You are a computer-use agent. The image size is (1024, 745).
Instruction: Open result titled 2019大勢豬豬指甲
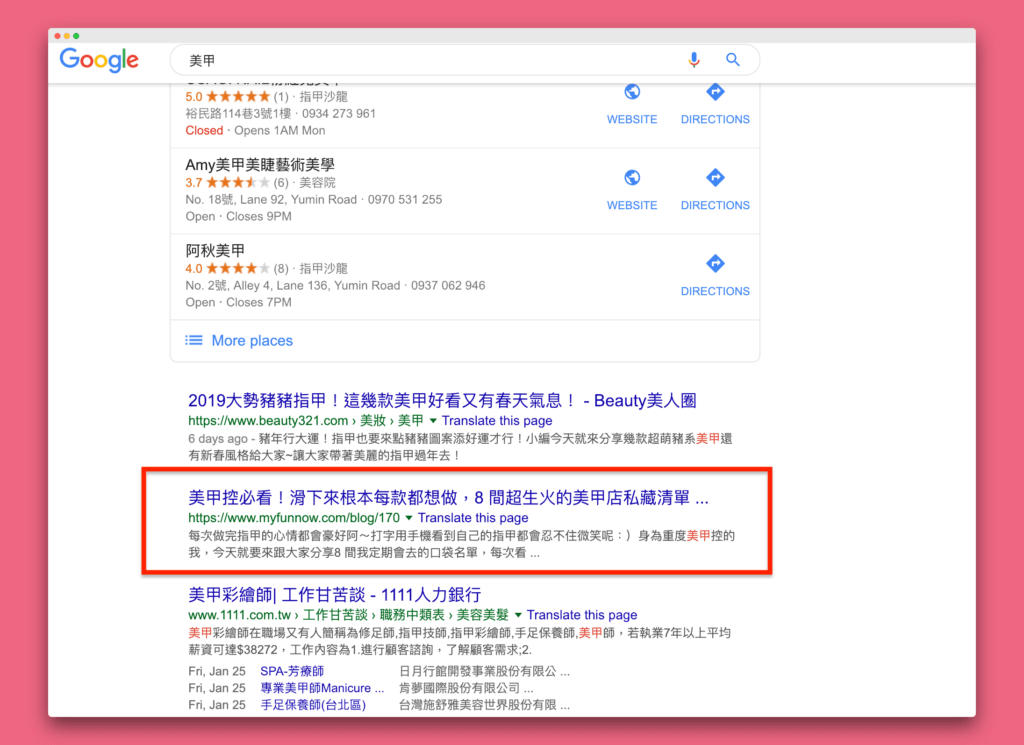tap(442, 400)
